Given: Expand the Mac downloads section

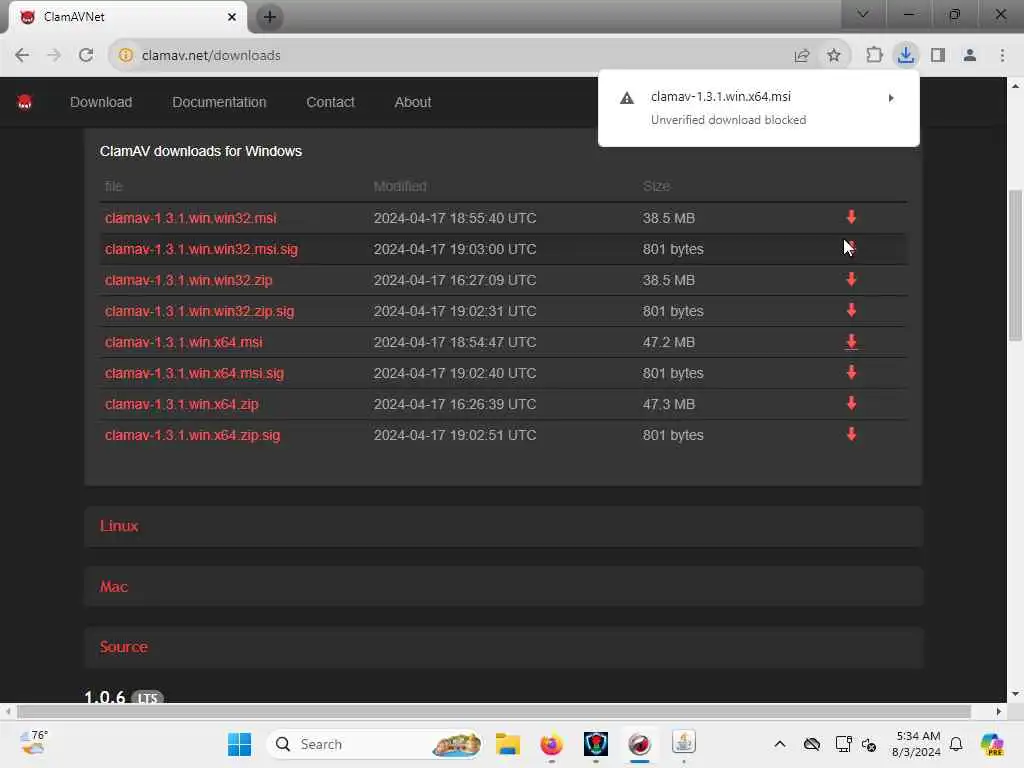Looking at the screenshot, I should click(503, 586).
